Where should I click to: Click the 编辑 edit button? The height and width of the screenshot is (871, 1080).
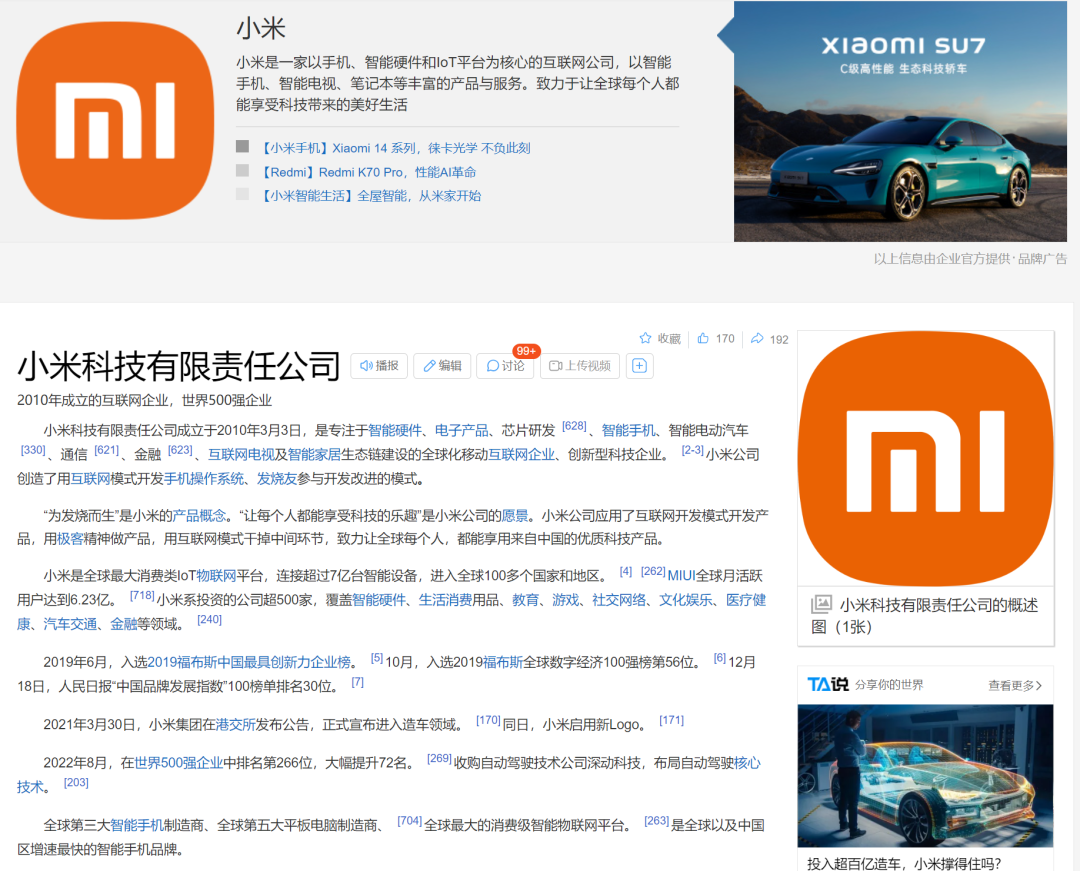pyautogui.click(x=442, y=366)
